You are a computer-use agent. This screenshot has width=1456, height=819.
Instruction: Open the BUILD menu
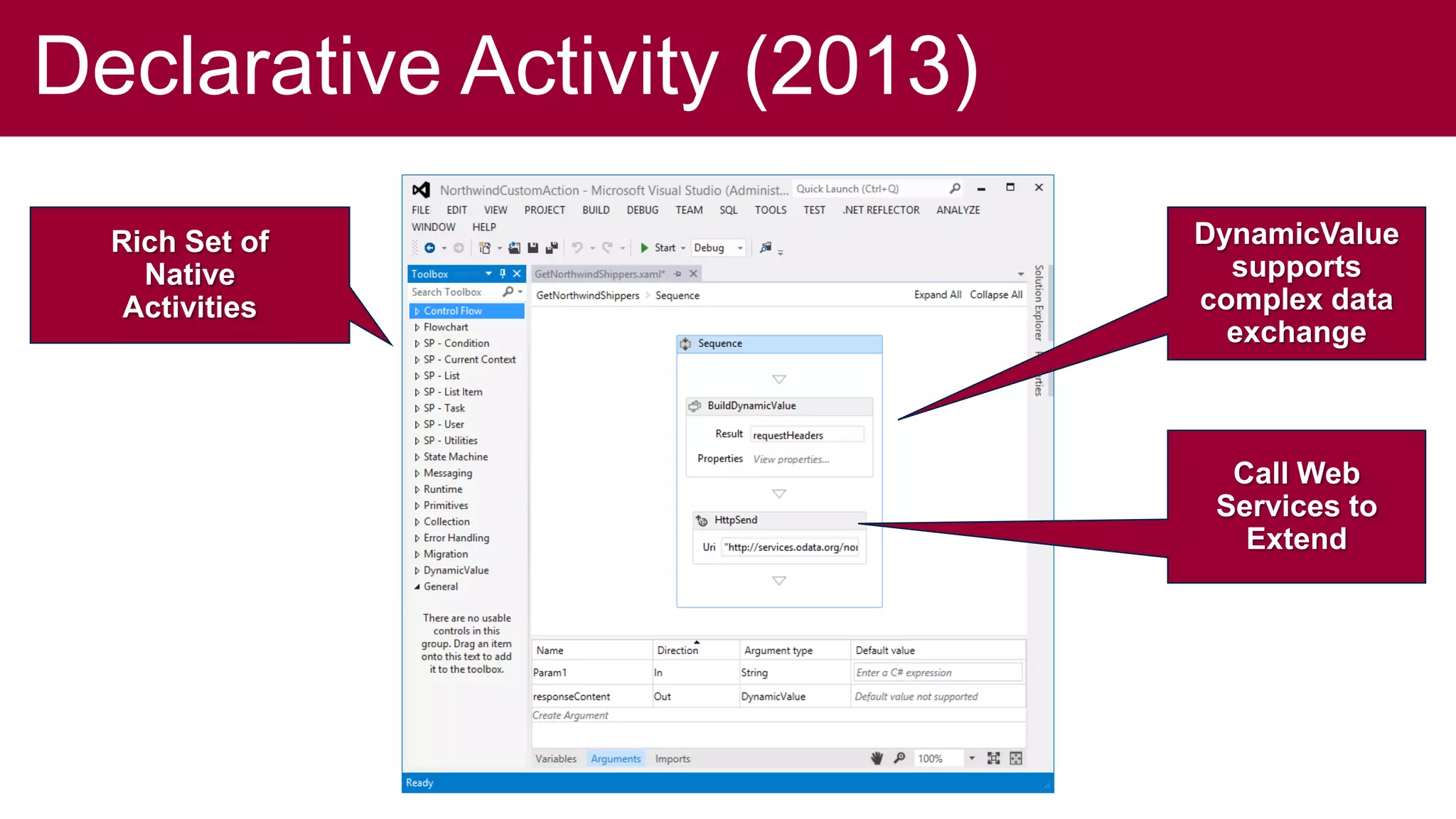pyautogui.click(x=596, y=210)
